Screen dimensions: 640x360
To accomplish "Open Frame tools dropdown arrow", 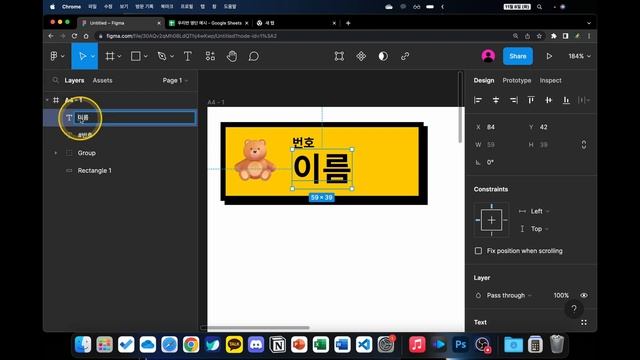I will pos(119,56).
